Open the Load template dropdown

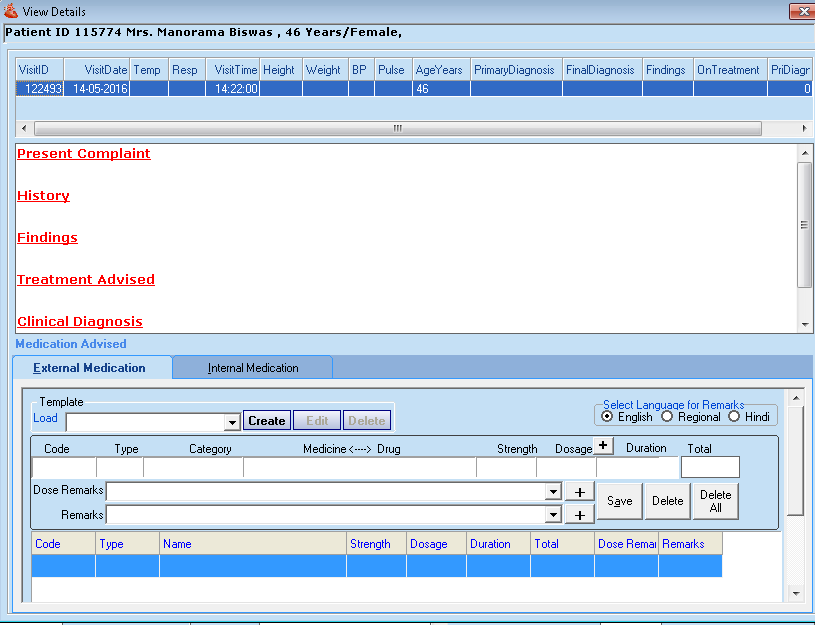coord(231,421)
